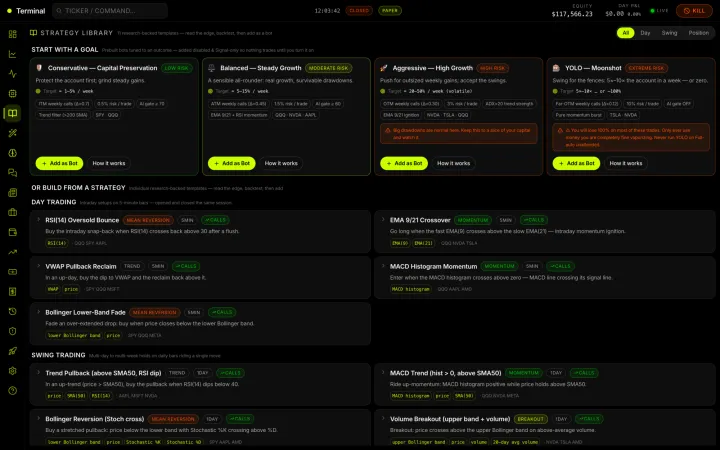Select the strategy library book icon in sidebar

[12, 113]
